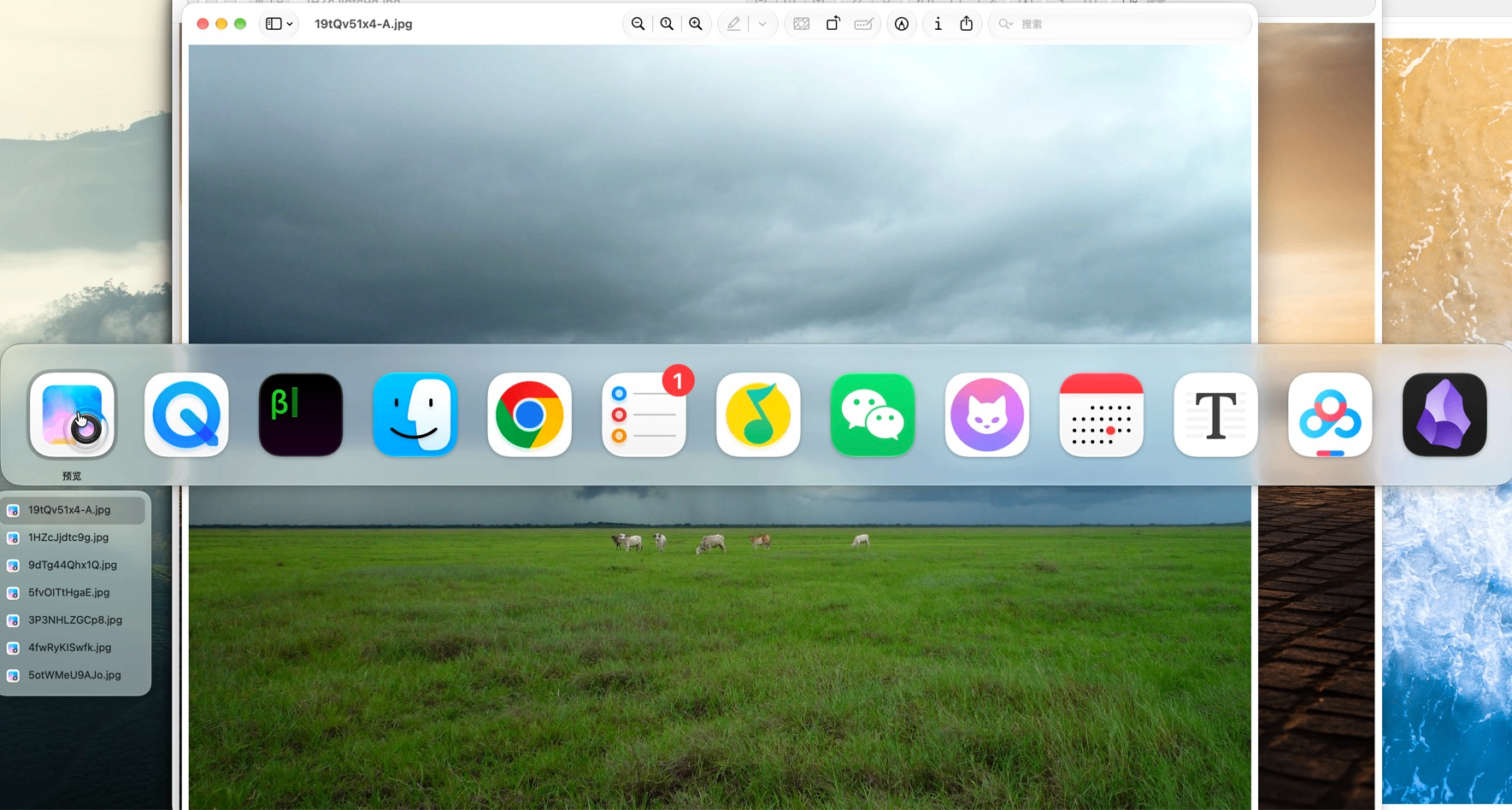Select window 5otWMeU9AJo.jpg in the list
Screen dimensions: 1512x810
click(x=74, y=675)
